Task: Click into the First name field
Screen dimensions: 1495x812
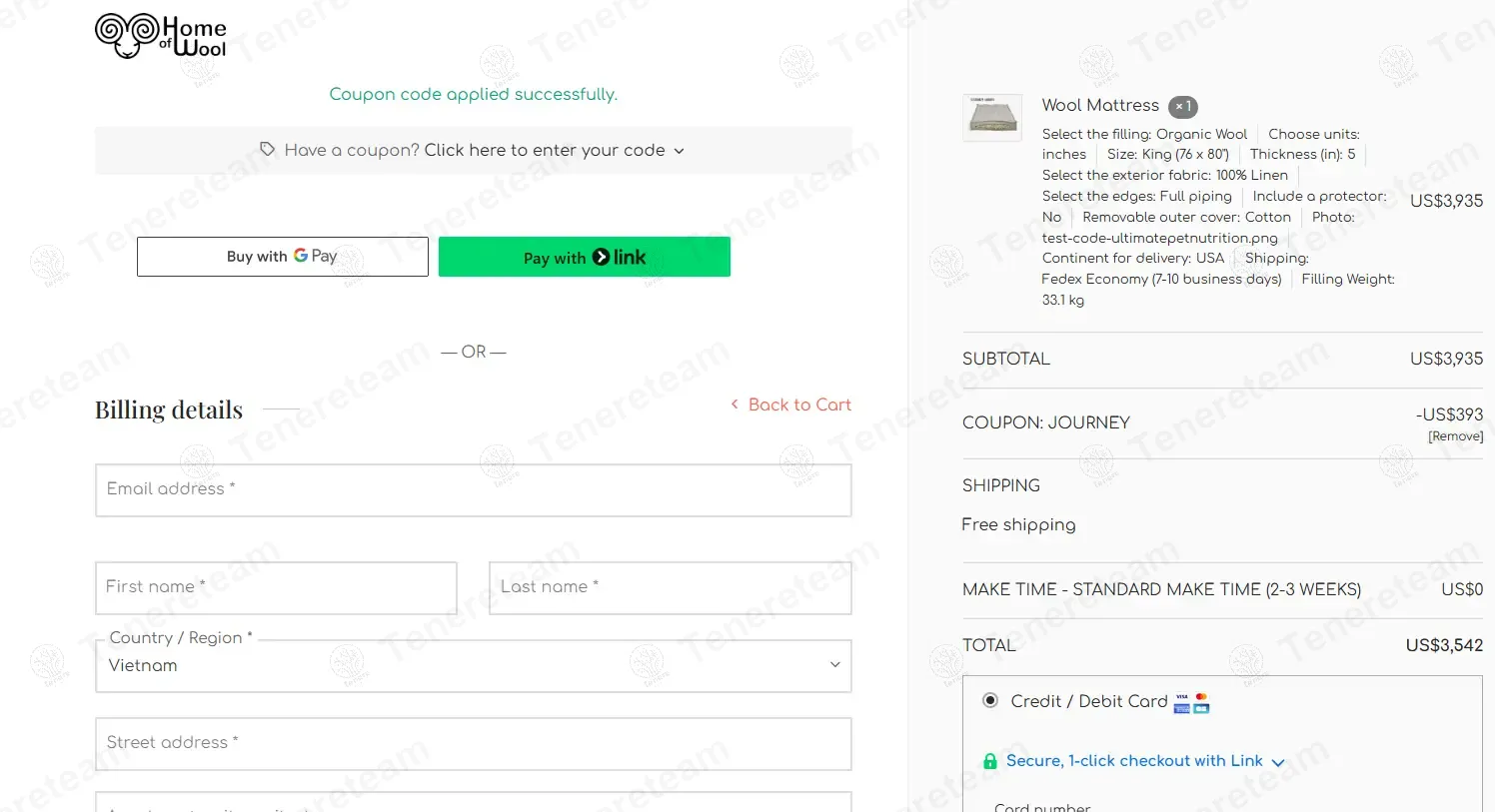Action: [276, 588]
